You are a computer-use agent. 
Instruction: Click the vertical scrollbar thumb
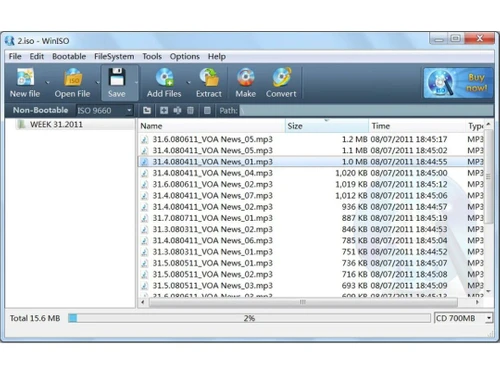pyautogui.click(x=488, y=177)
